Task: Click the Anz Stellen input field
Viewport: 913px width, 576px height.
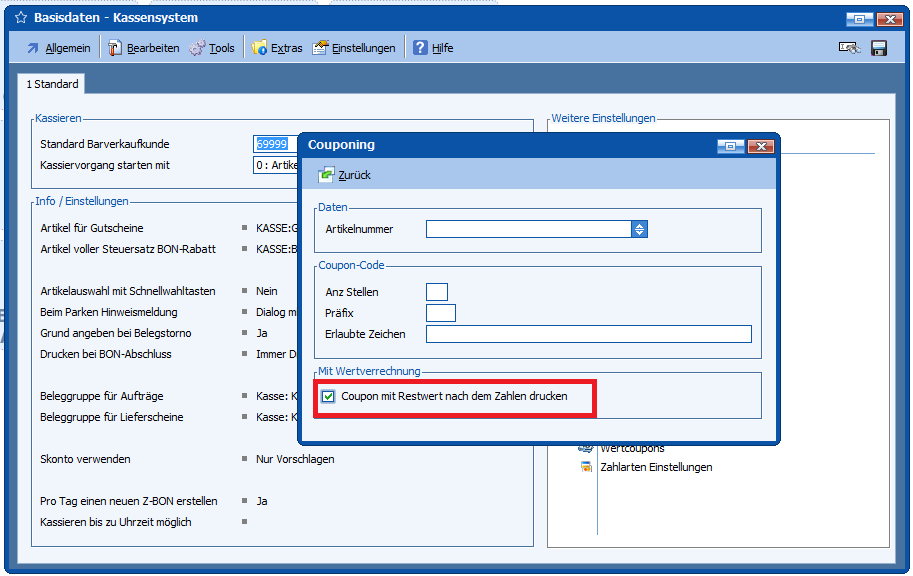Action: 437,292
